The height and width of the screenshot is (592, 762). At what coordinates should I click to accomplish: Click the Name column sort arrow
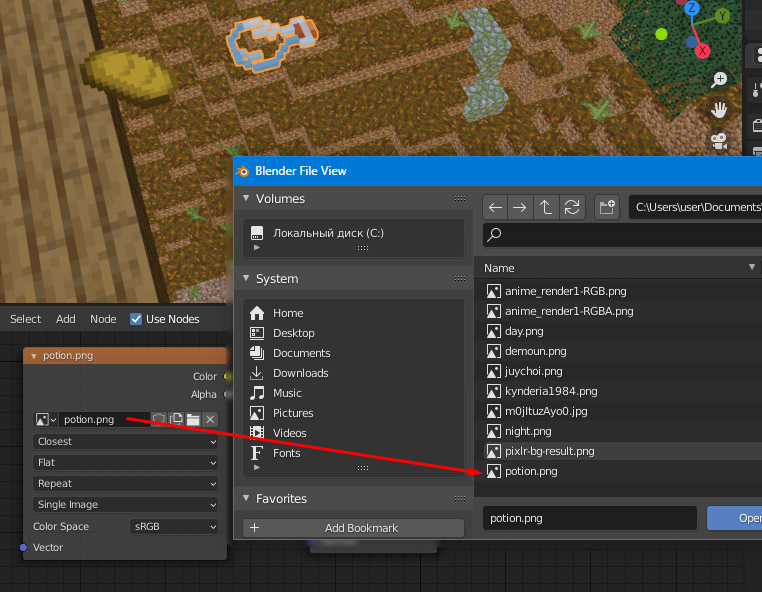pyautogui.click(x=751, y=267)
